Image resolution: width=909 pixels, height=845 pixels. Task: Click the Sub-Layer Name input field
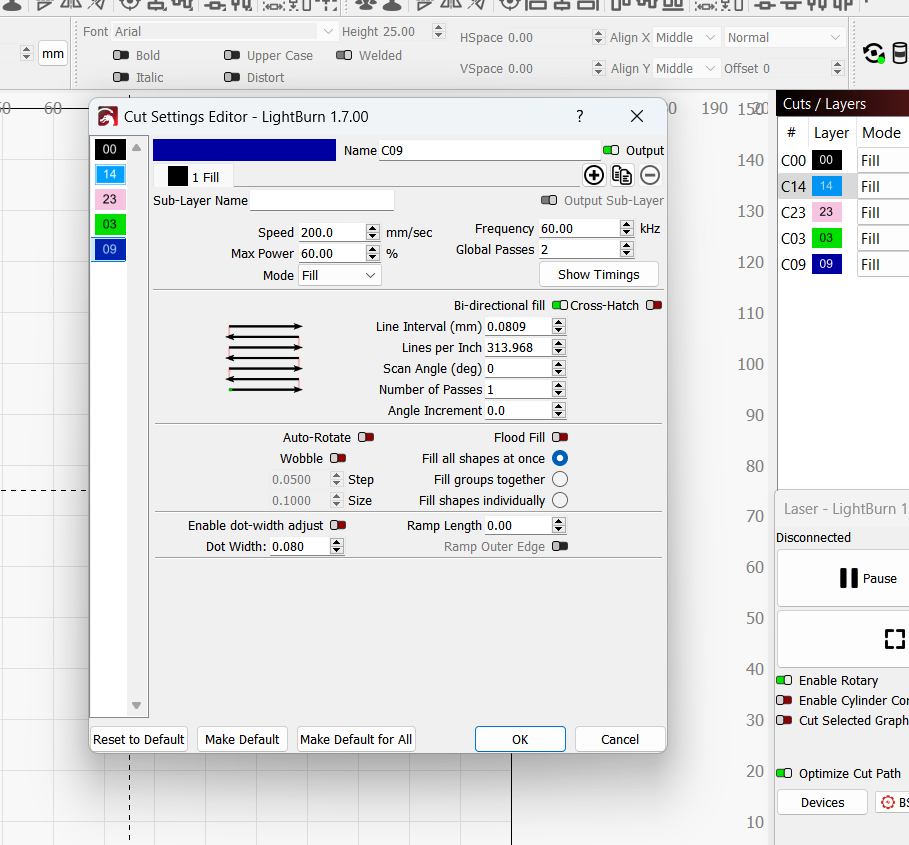(322, 201)
